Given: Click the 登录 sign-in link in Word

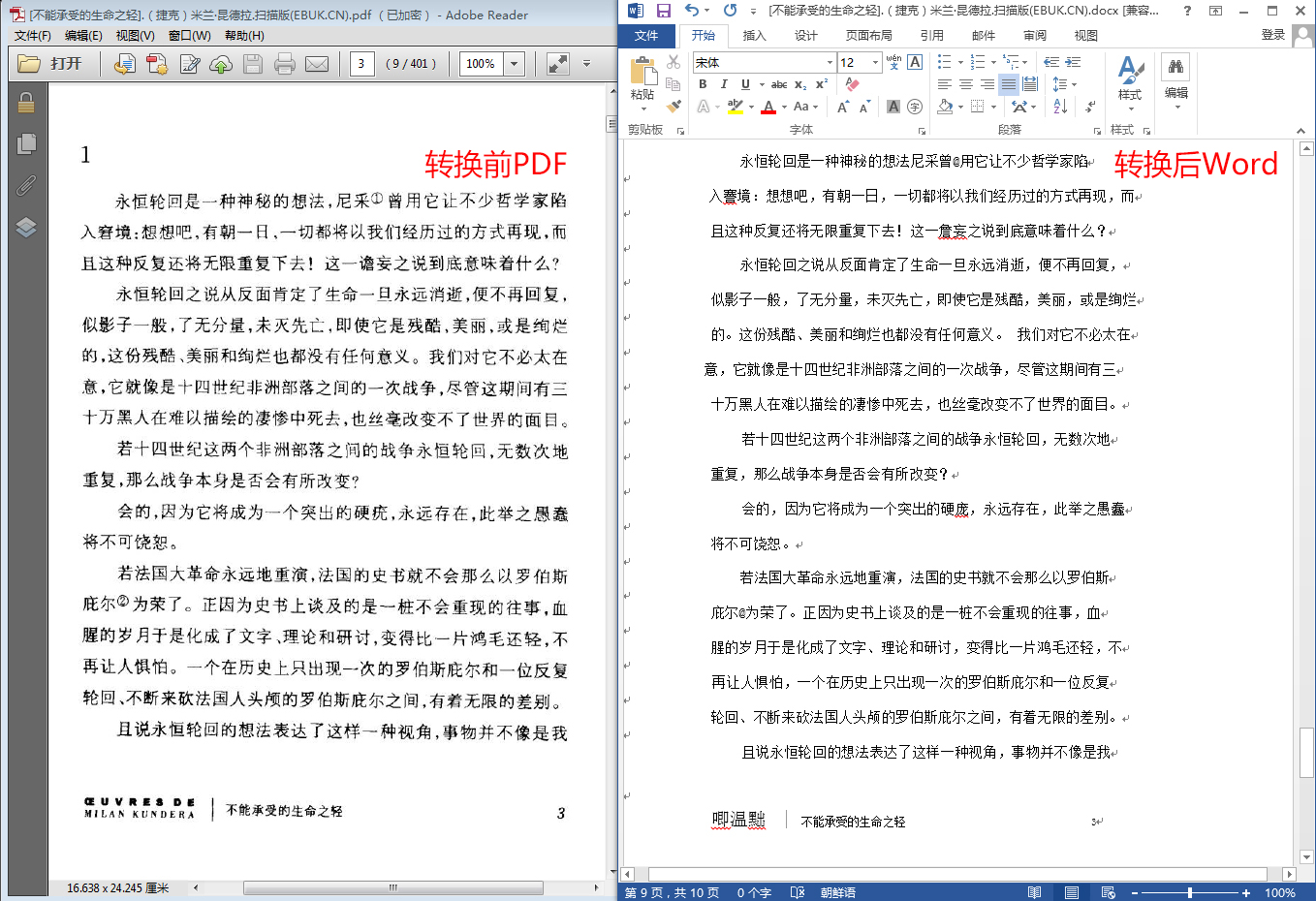Looking at the screenshot, I should tap(1272, 35).
